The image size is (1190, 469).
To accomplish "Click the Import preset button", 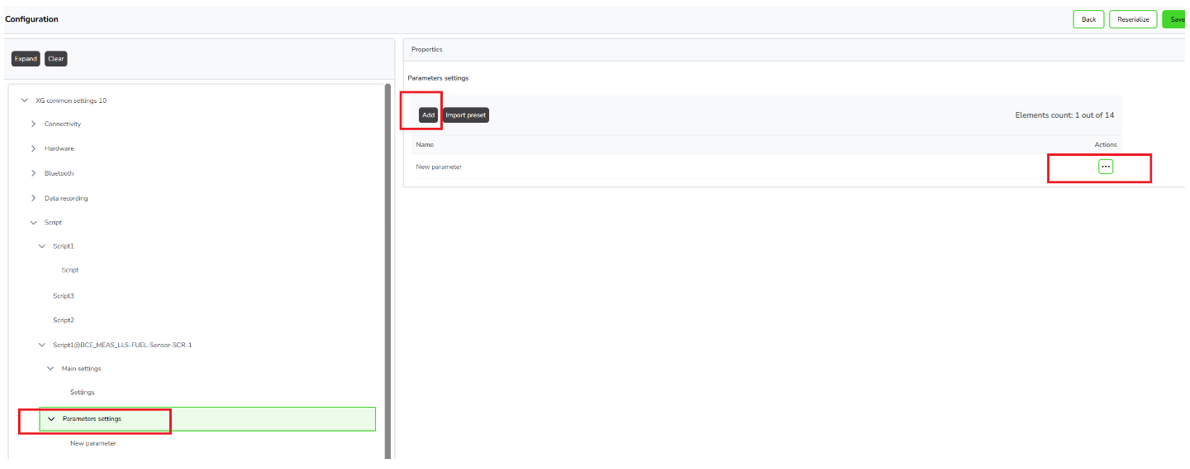I will (466, 115).
